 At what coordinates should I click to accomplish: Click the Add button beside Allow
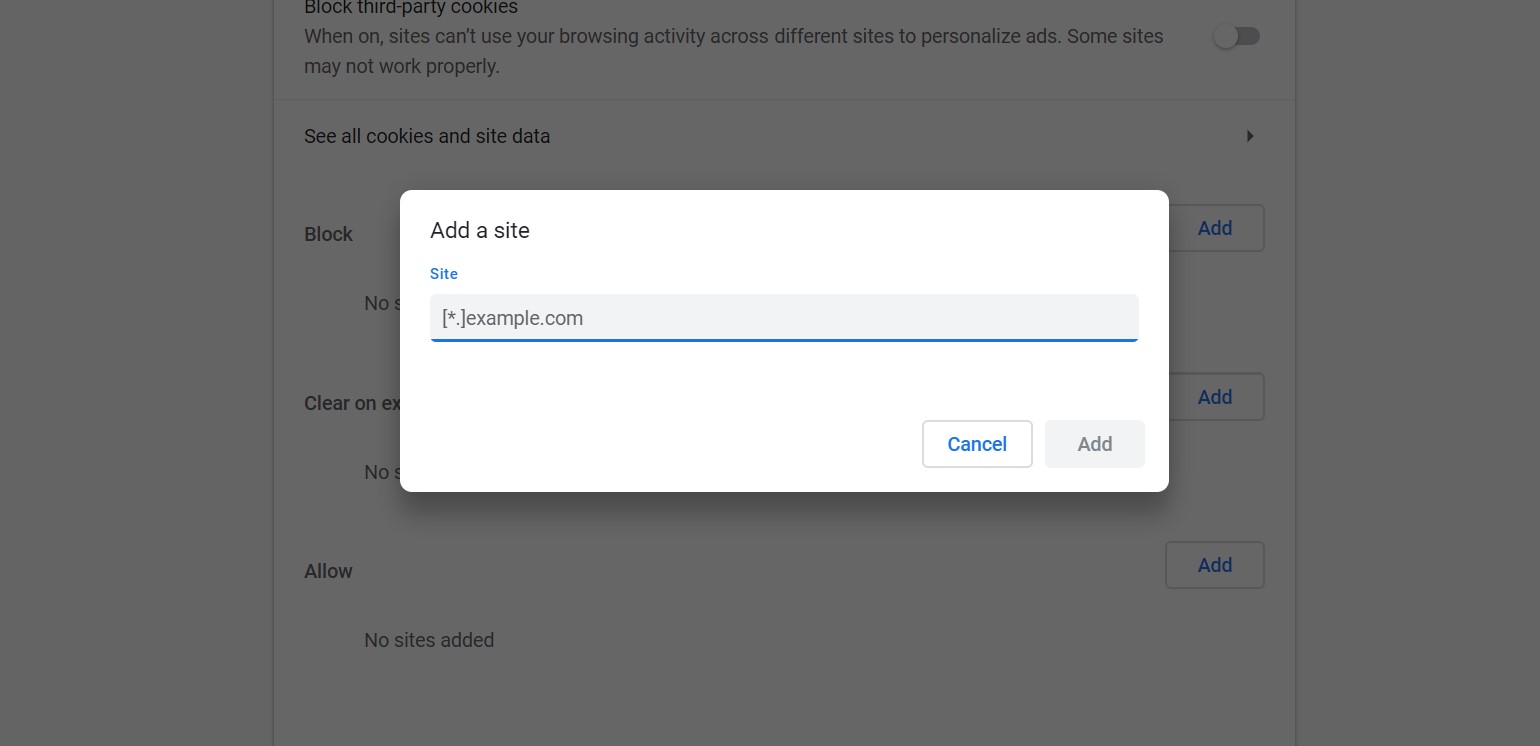coord(1214,565)
